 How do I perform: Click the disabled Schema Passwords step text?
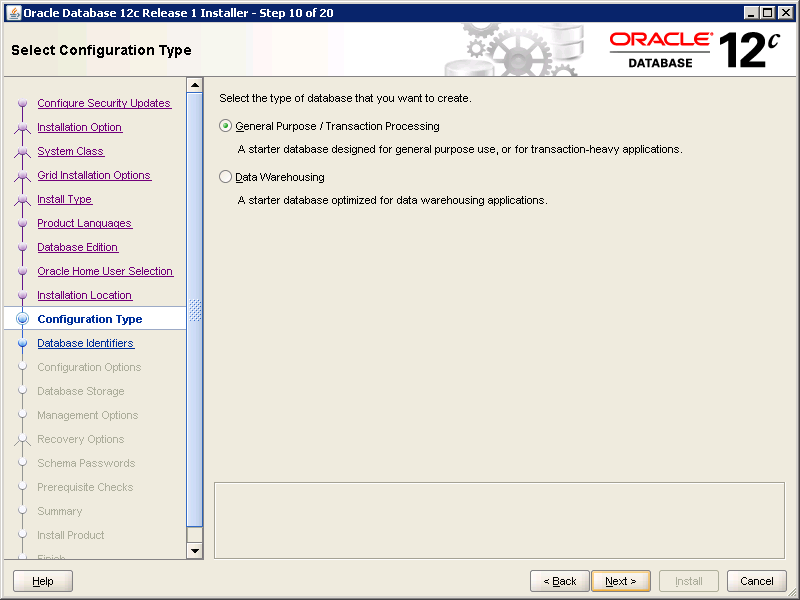point(86,463)
